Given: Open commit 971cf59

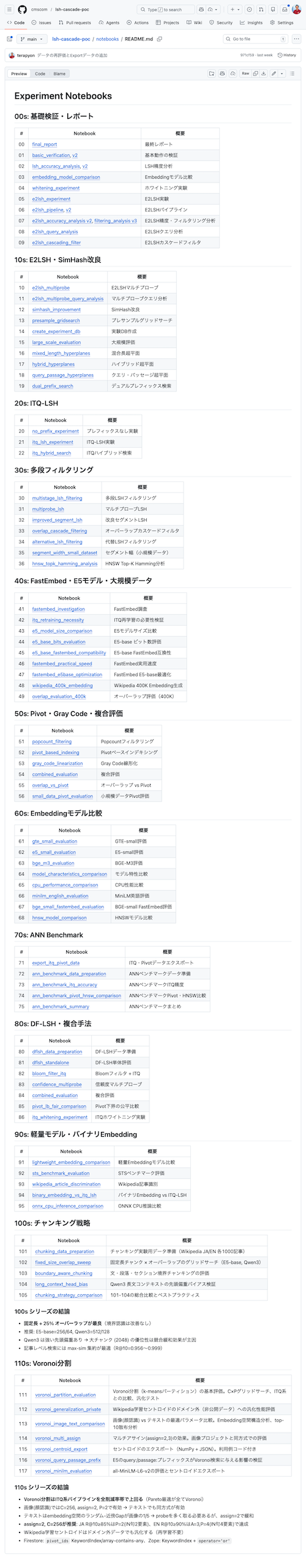Looking at the screenshot, I should [247, 55].
